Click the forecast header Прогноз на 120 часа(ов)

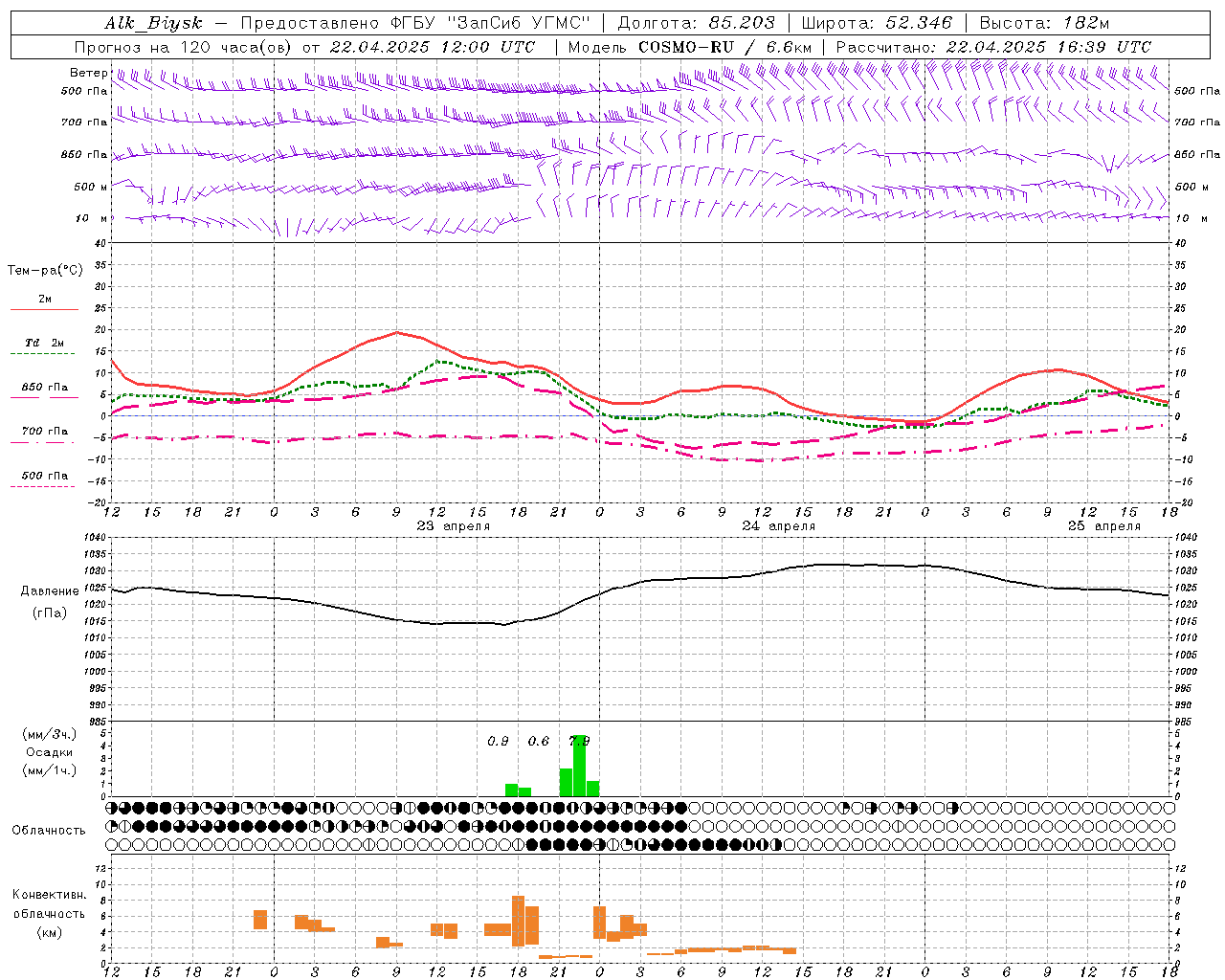184,47
